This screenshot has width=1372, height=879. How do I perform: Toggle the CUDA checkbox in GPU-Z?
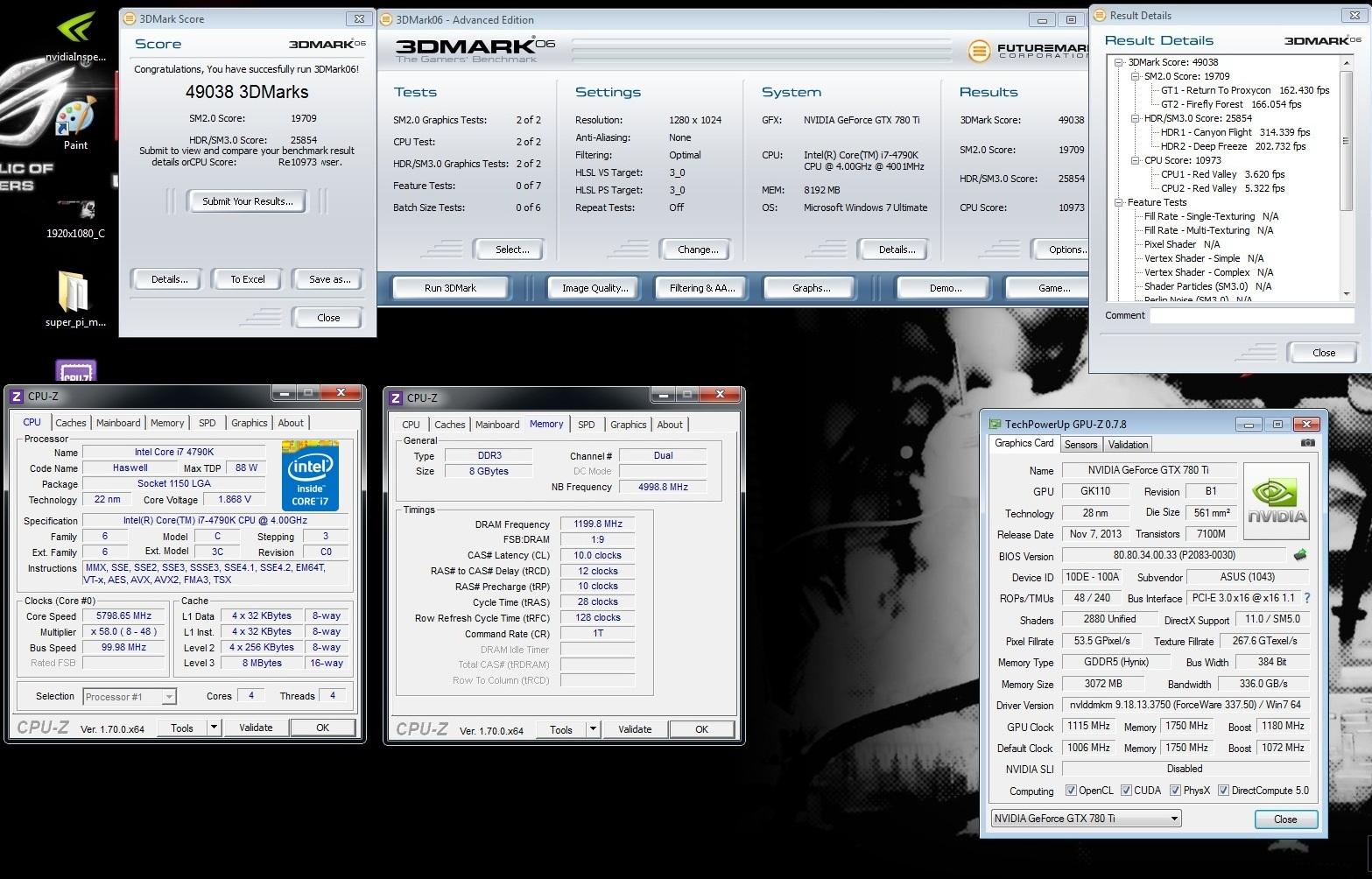point(1126,791)
